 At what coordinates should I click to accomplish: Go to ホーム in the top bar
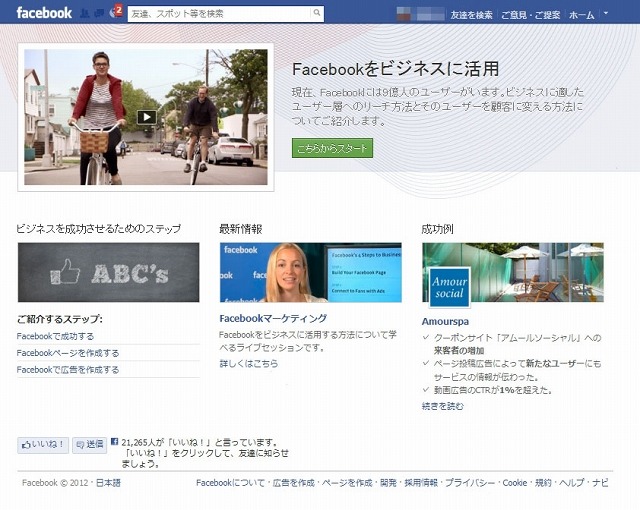click(x=582, y=15)
